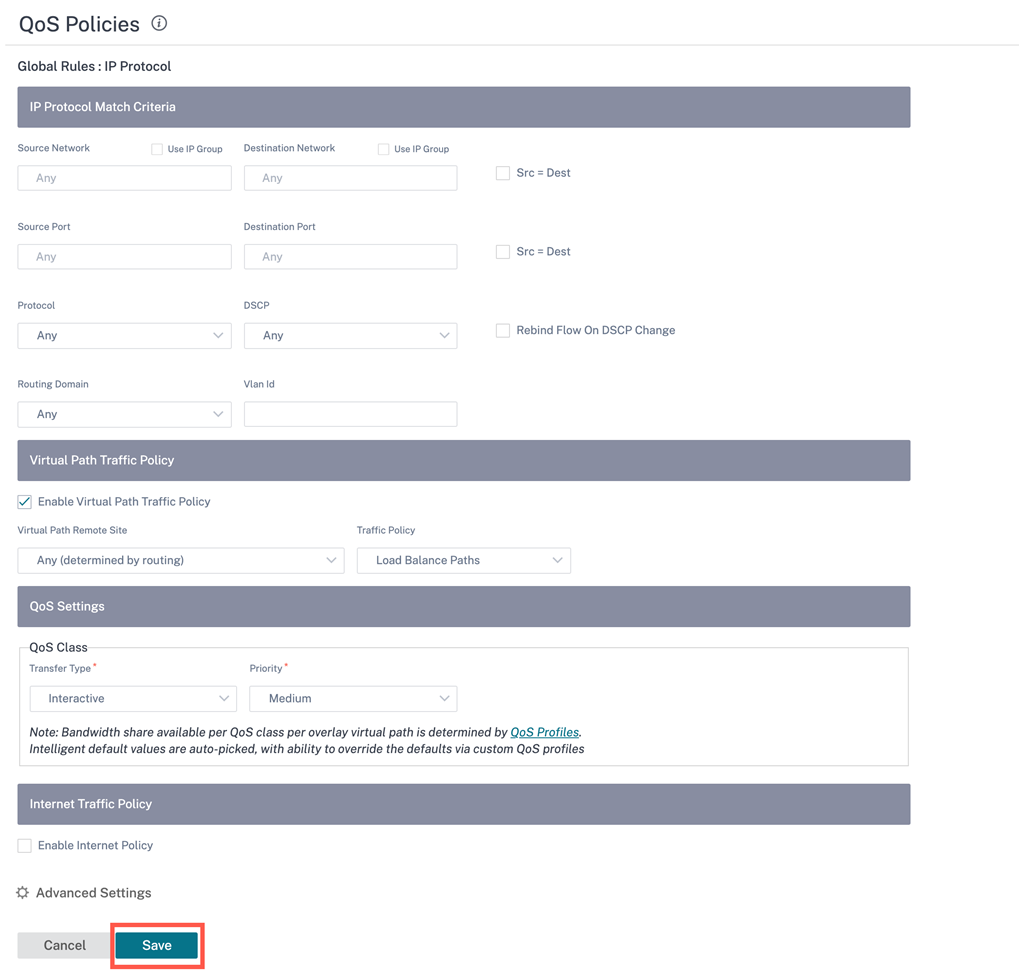Enable Use IP Group for Source Network
1019x977 pixels.
coord(157,149)
